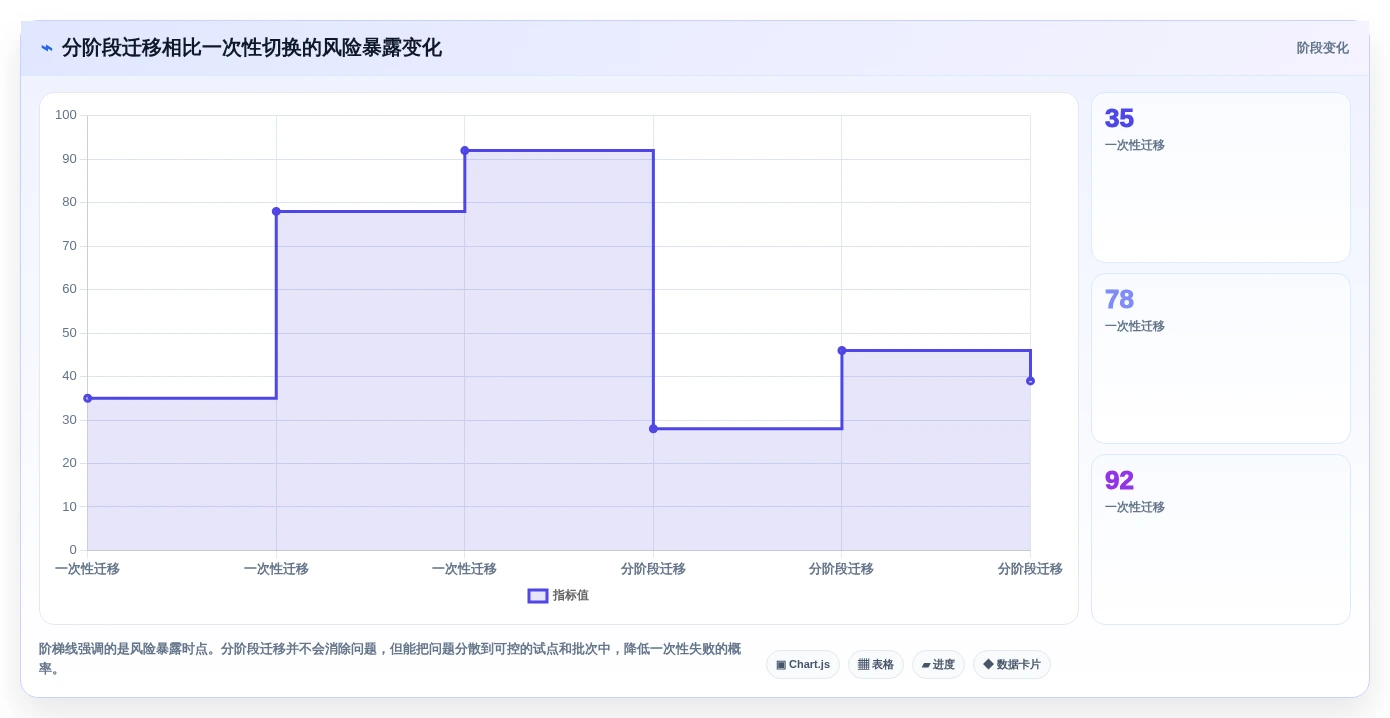The width and height of the screenshot is (1390, 718).
Task: Click the lightning icon beside the title
Action: click(x=47, y=48)
